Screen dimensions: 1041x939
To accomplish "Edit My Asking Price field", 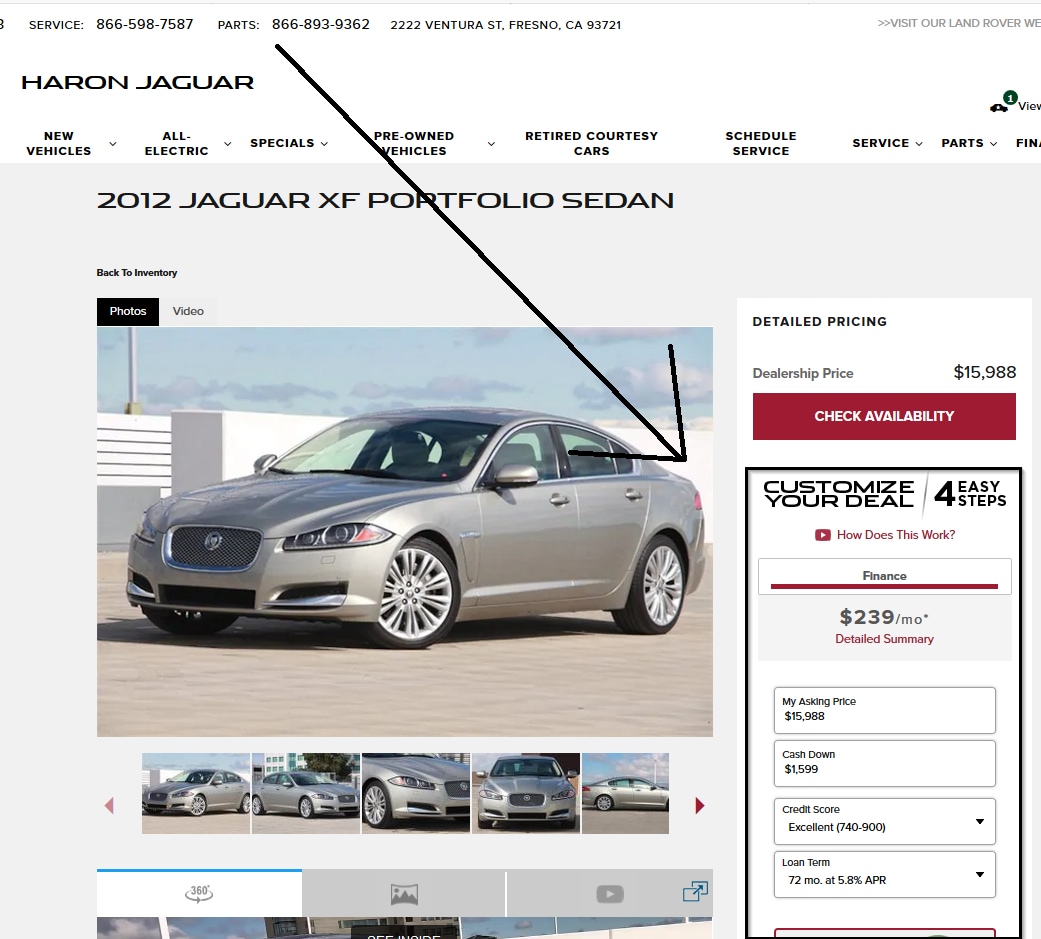I will (x=884, y=711).
